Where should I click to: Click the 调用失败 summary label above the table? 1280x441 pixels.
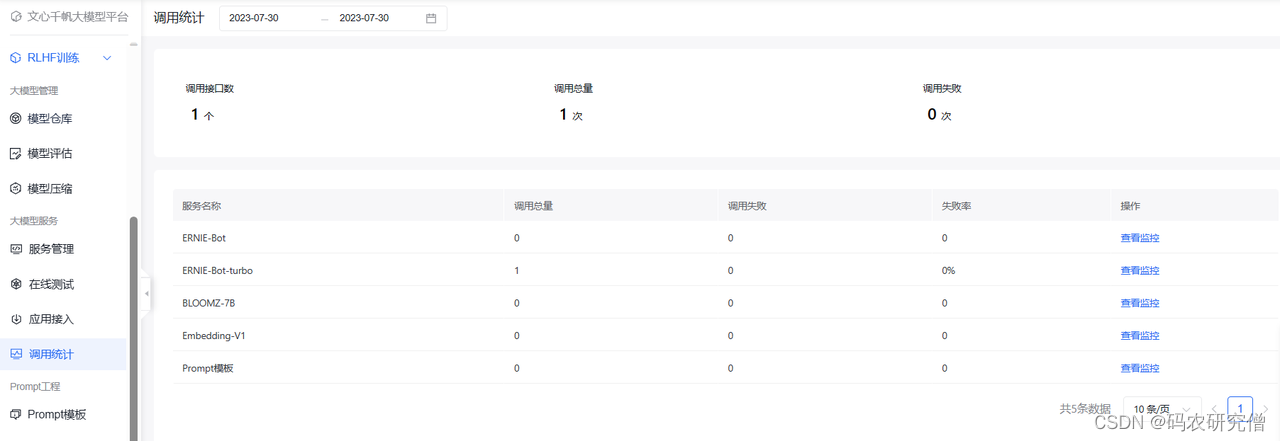click(x=942, y=88)
